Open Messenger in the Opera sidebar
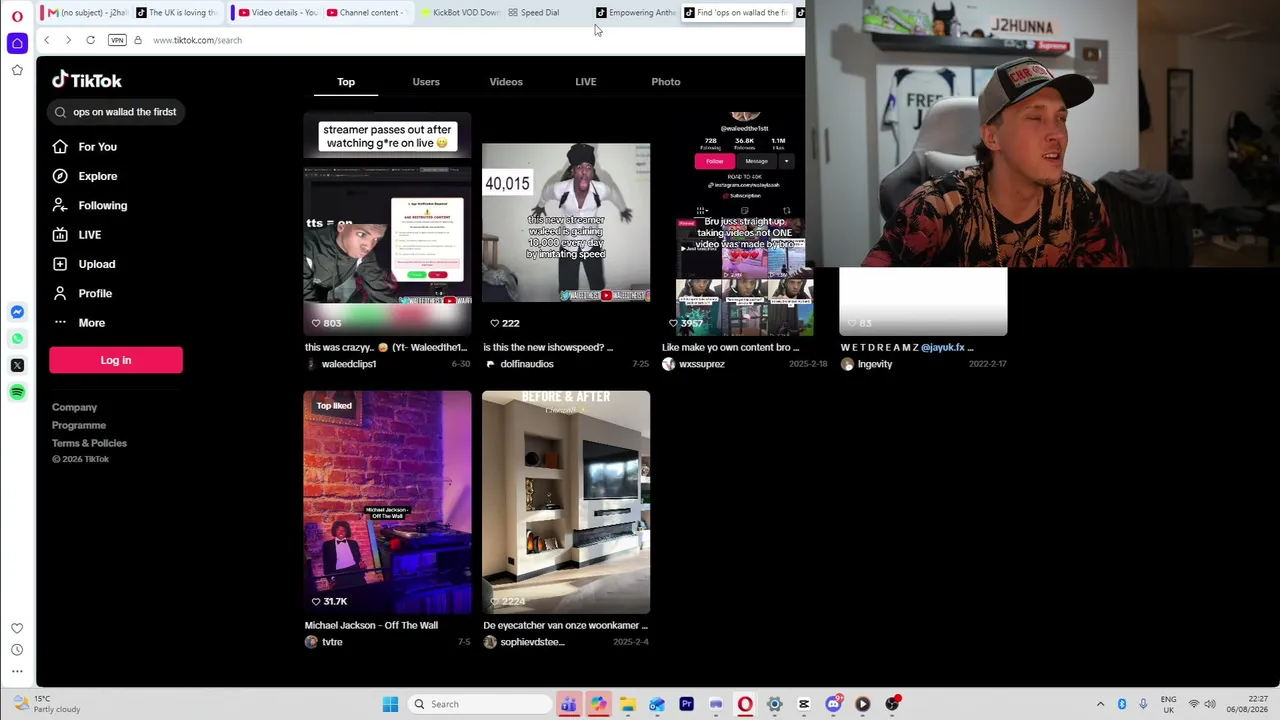Viewport: 1280px width, 720px height. coord(17,312)
